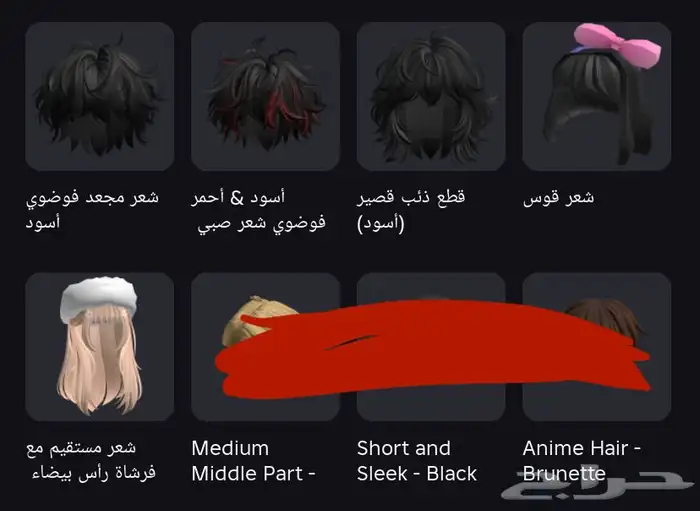This screenshot has width=700, height=511.
Task: Click the red scribble covering the hair items
Action: pos(432,348)
